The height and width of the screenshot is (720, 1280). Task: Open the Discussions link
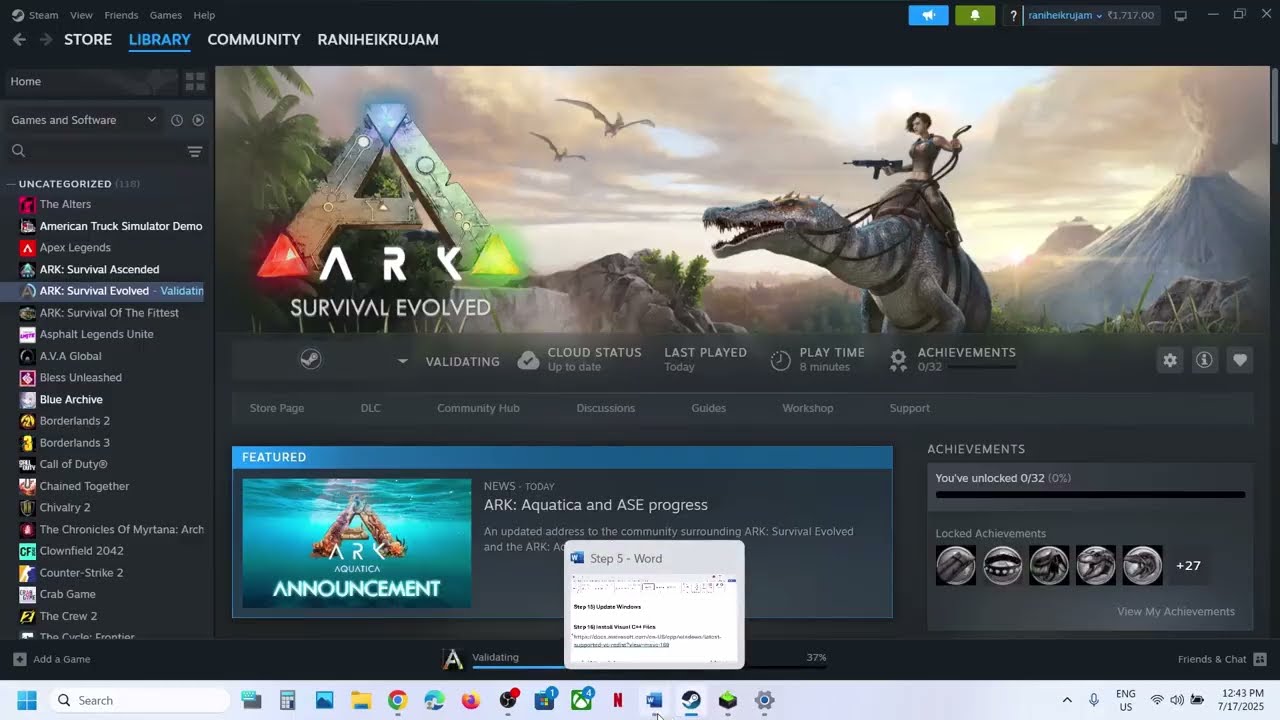point(606,408)
